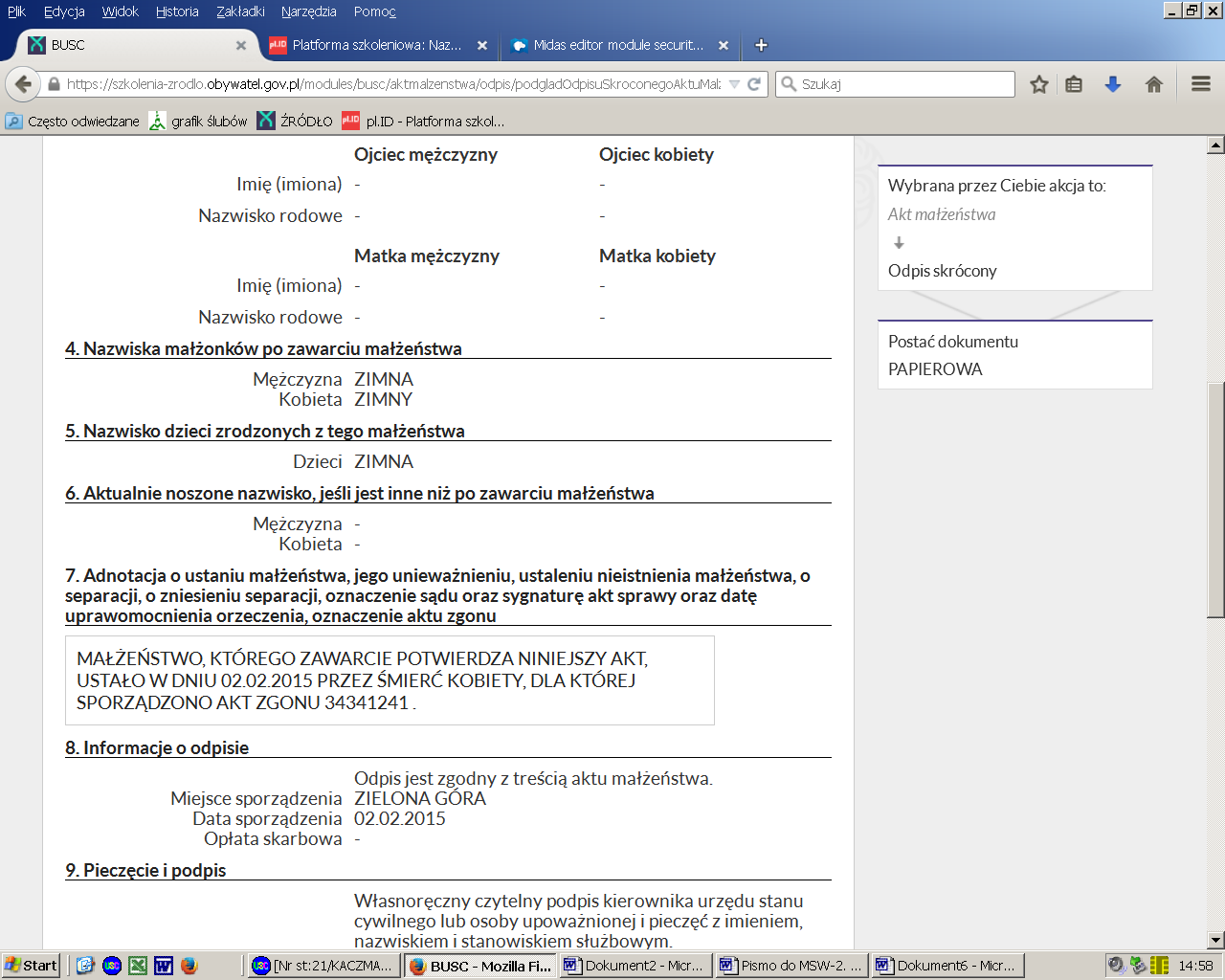Viewport: 1225px width, 980px height.
Task: Click heading 4. Nazwiska małżonków po zawarciu małżeństwa
Action: 263,348
